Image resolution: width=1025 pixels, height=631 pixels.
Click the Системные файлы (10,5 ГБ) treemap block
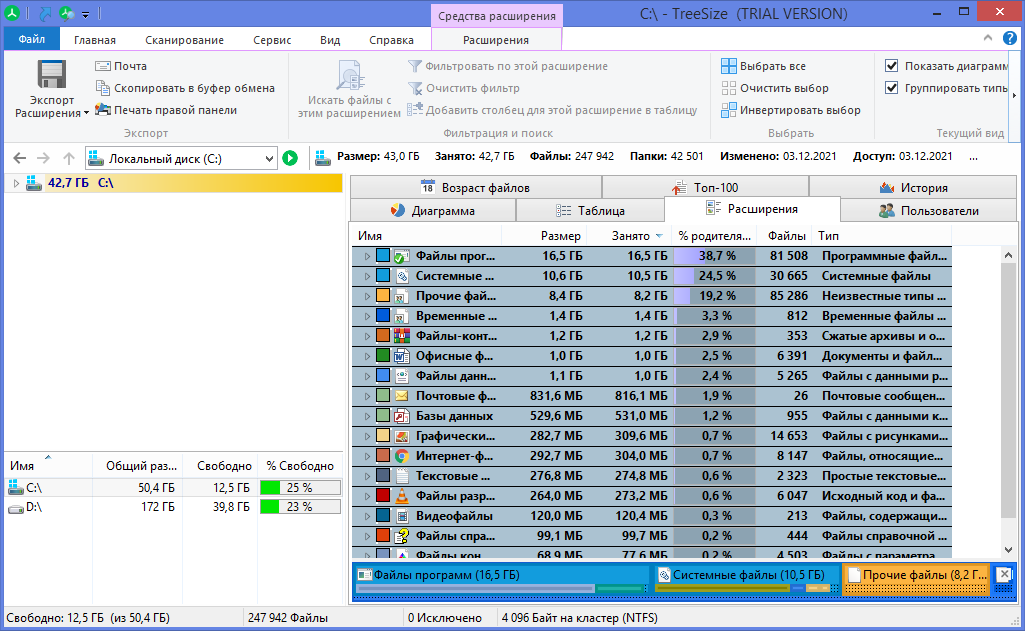pyautogui.click(x=747, y=579)
